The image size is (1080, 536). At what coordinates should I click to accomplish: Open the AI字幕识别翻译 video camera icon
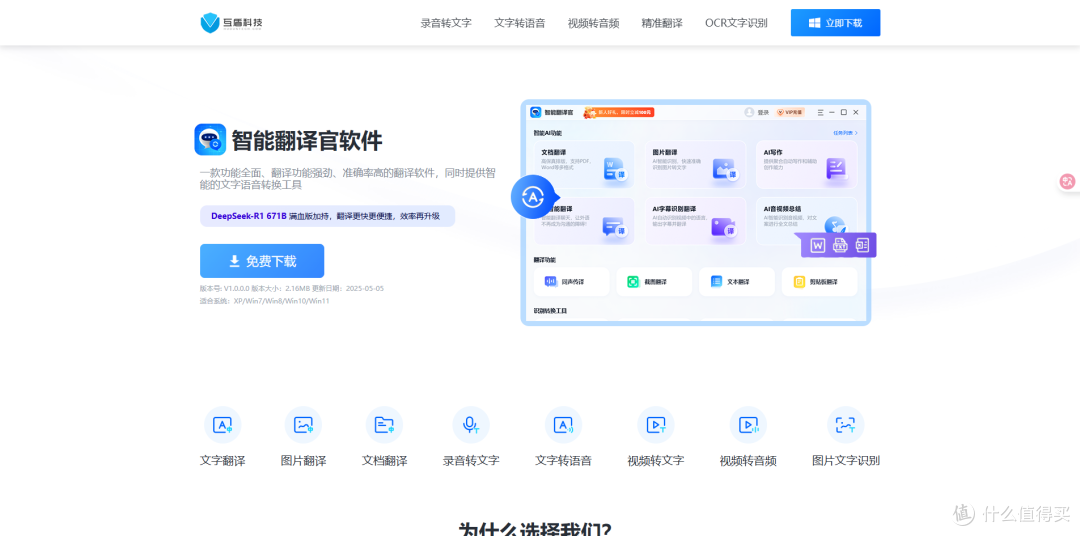coord(725,227)
